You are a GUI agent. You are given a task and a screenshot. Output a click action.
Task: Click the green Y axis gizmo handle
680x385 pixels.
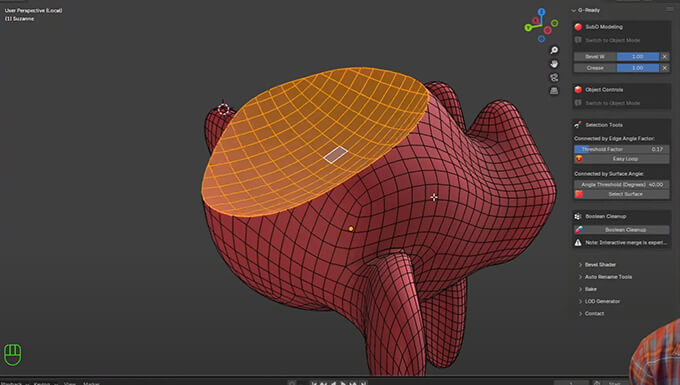(528, 28)
